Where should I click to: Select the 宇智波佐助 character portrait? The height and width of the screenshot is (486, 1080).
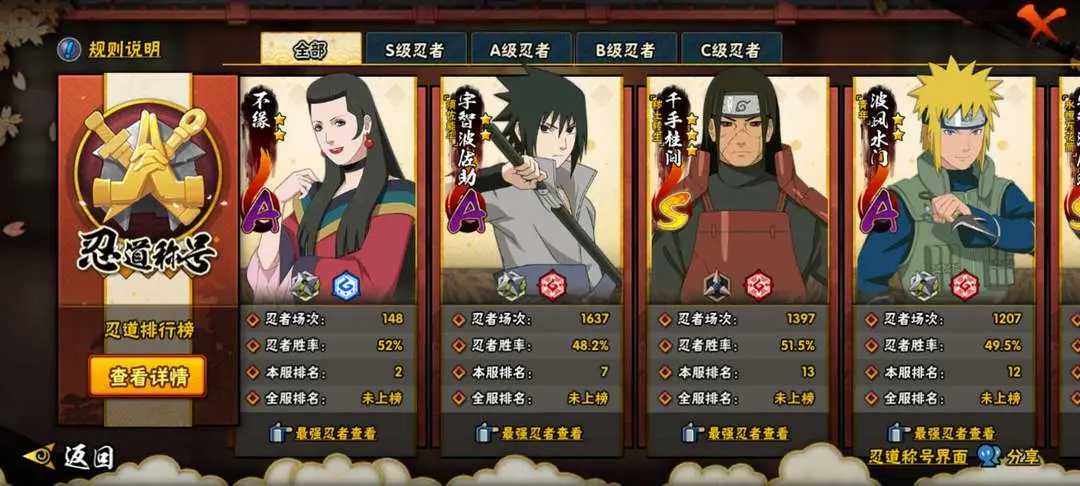pyautogui.click(x=531, y=189)
